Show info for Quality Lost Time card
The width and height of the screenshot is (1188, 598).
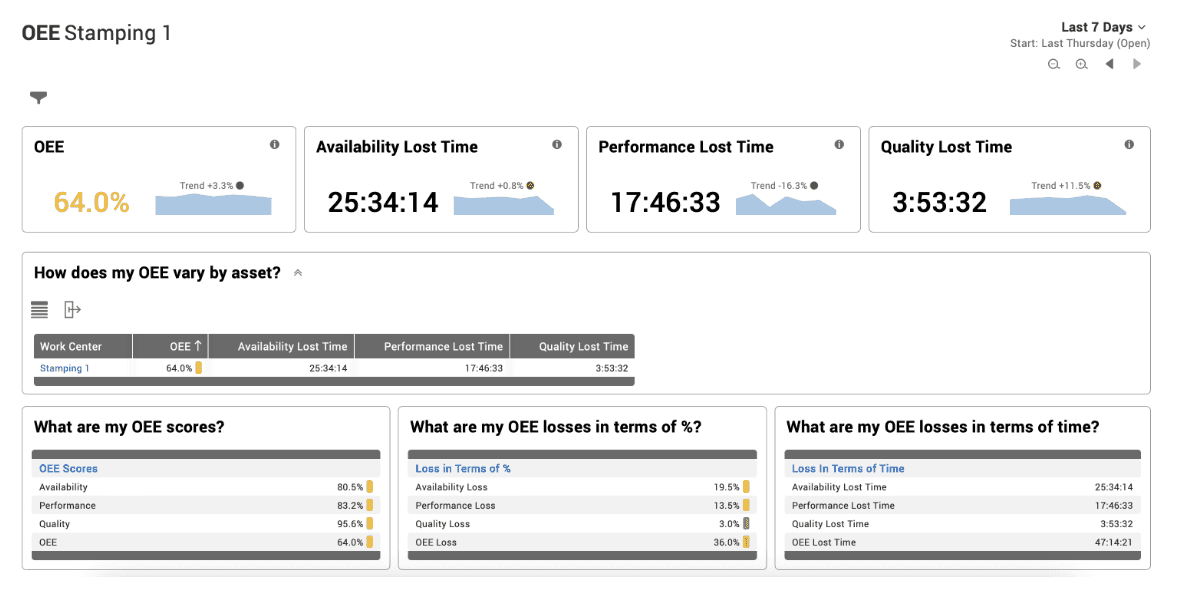coord(1129,144)
